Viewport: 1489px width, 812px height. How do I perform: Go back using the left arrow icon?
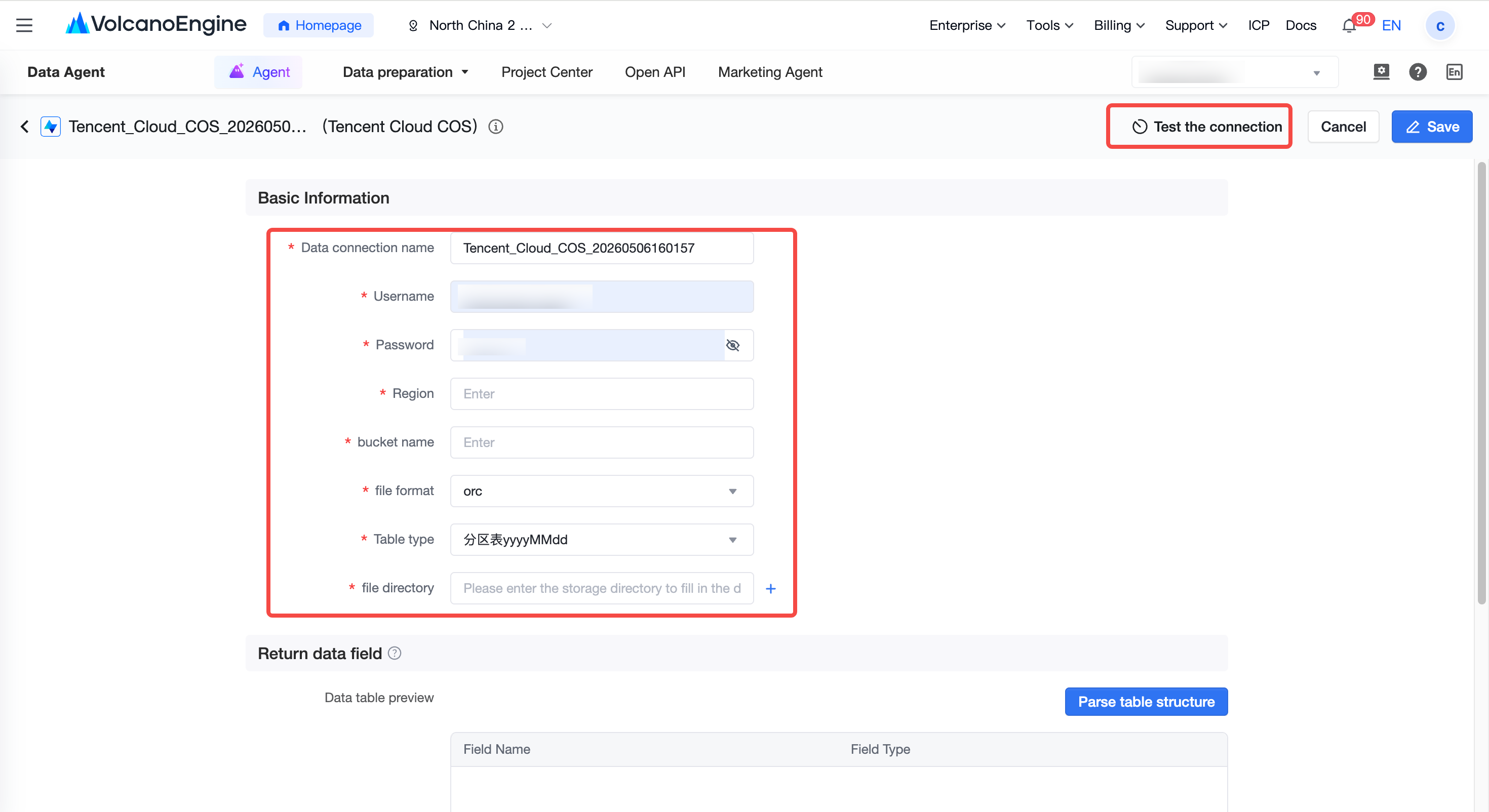(24, 127)
